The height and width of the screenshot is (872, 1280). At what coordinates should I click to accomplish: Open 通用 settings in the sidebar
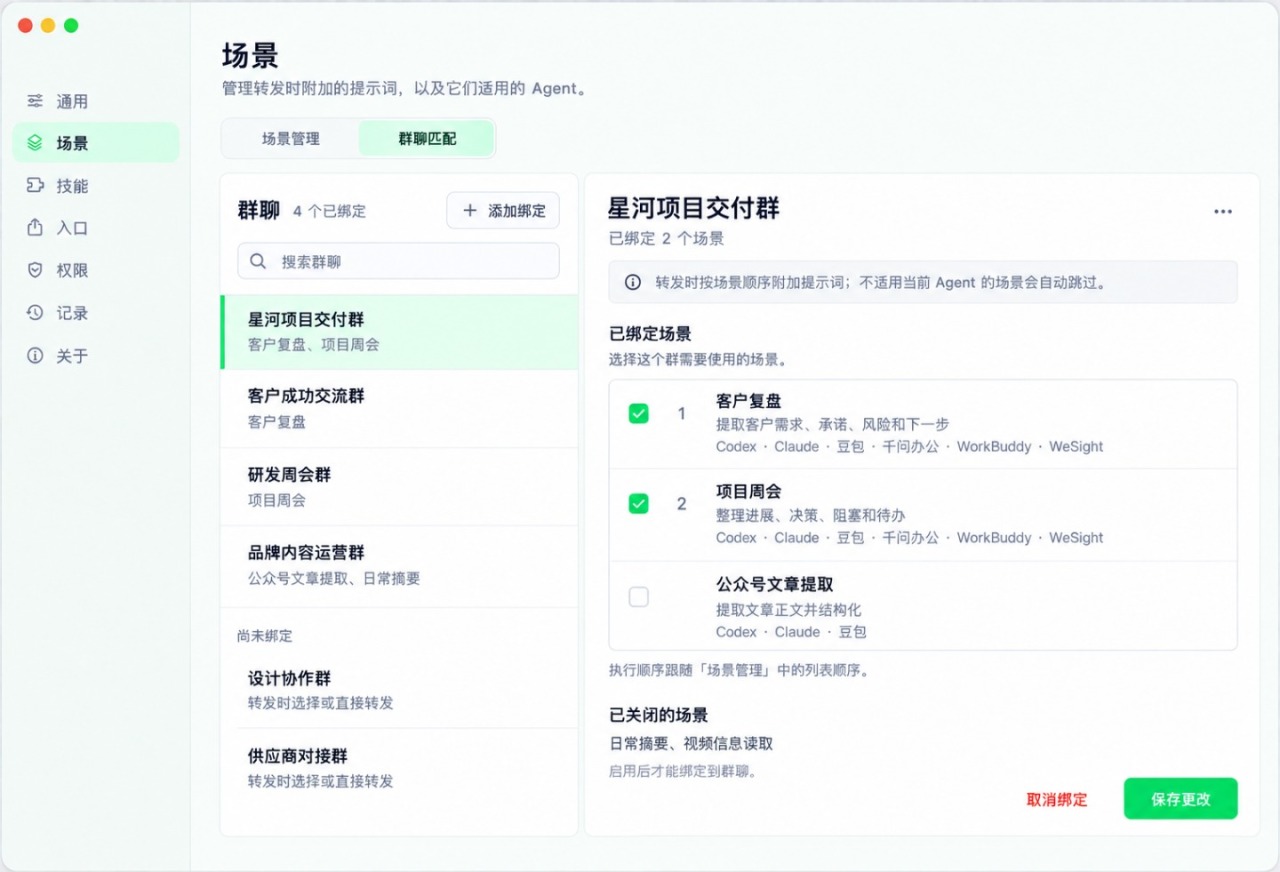[96, 101]
